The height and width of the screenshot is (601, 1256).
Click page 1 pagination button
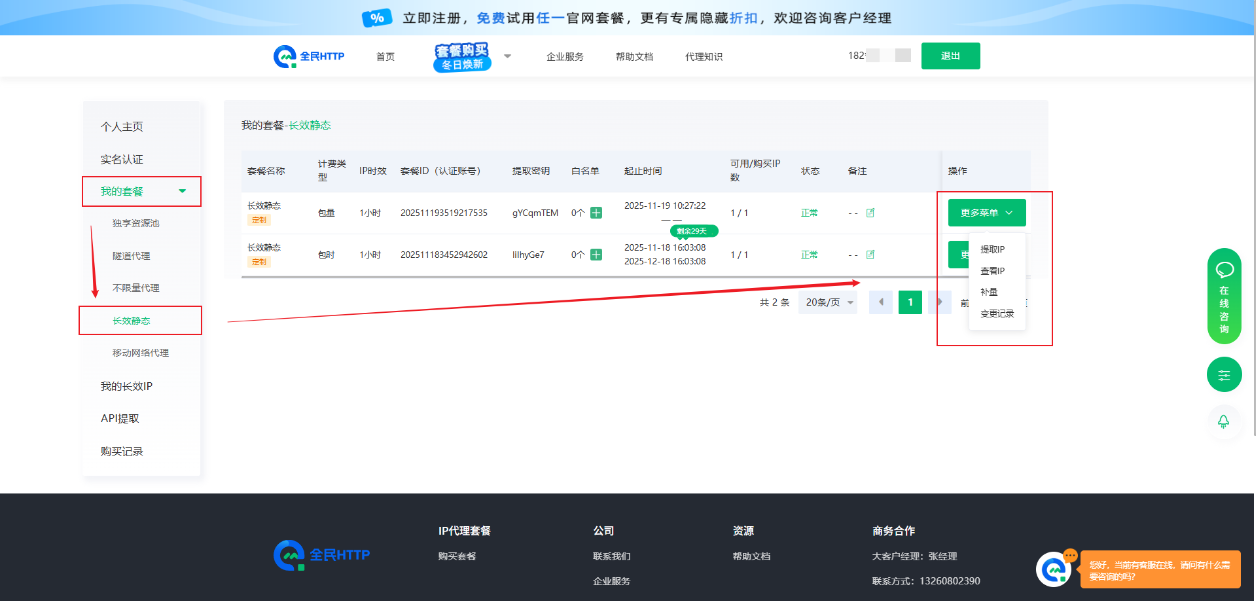[x=910, y=302]
